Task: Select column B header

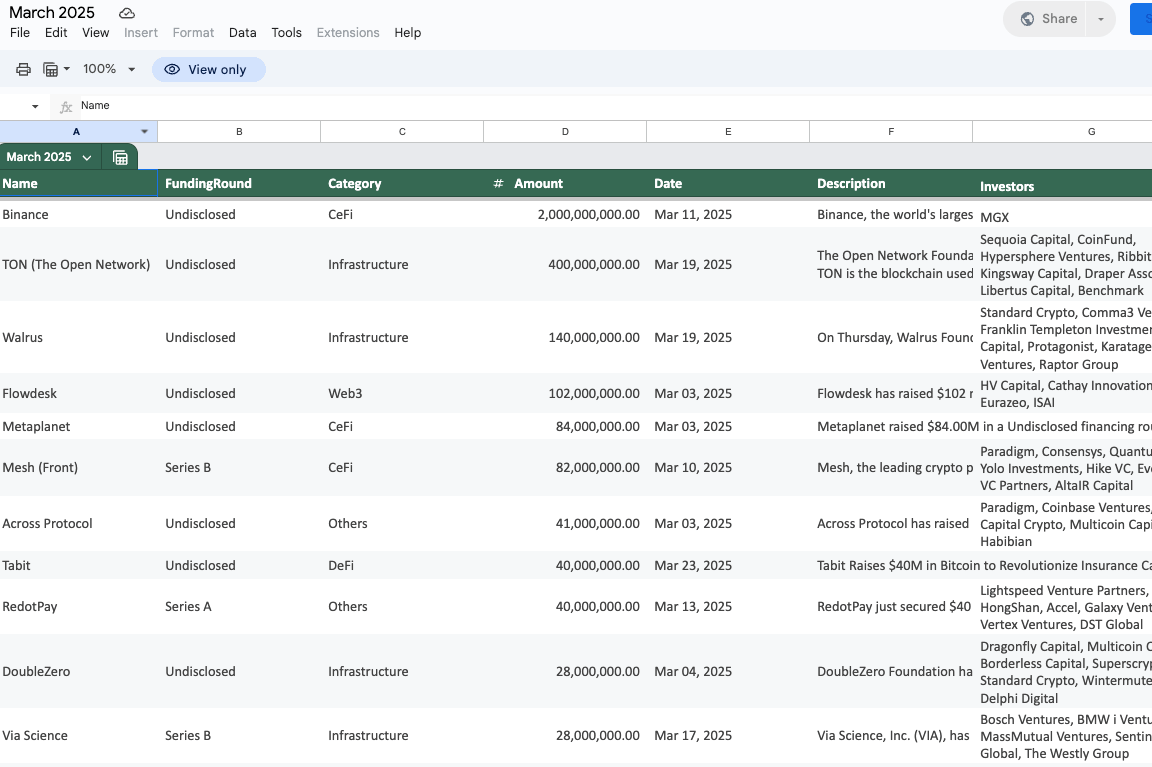Action: point(239,132)
